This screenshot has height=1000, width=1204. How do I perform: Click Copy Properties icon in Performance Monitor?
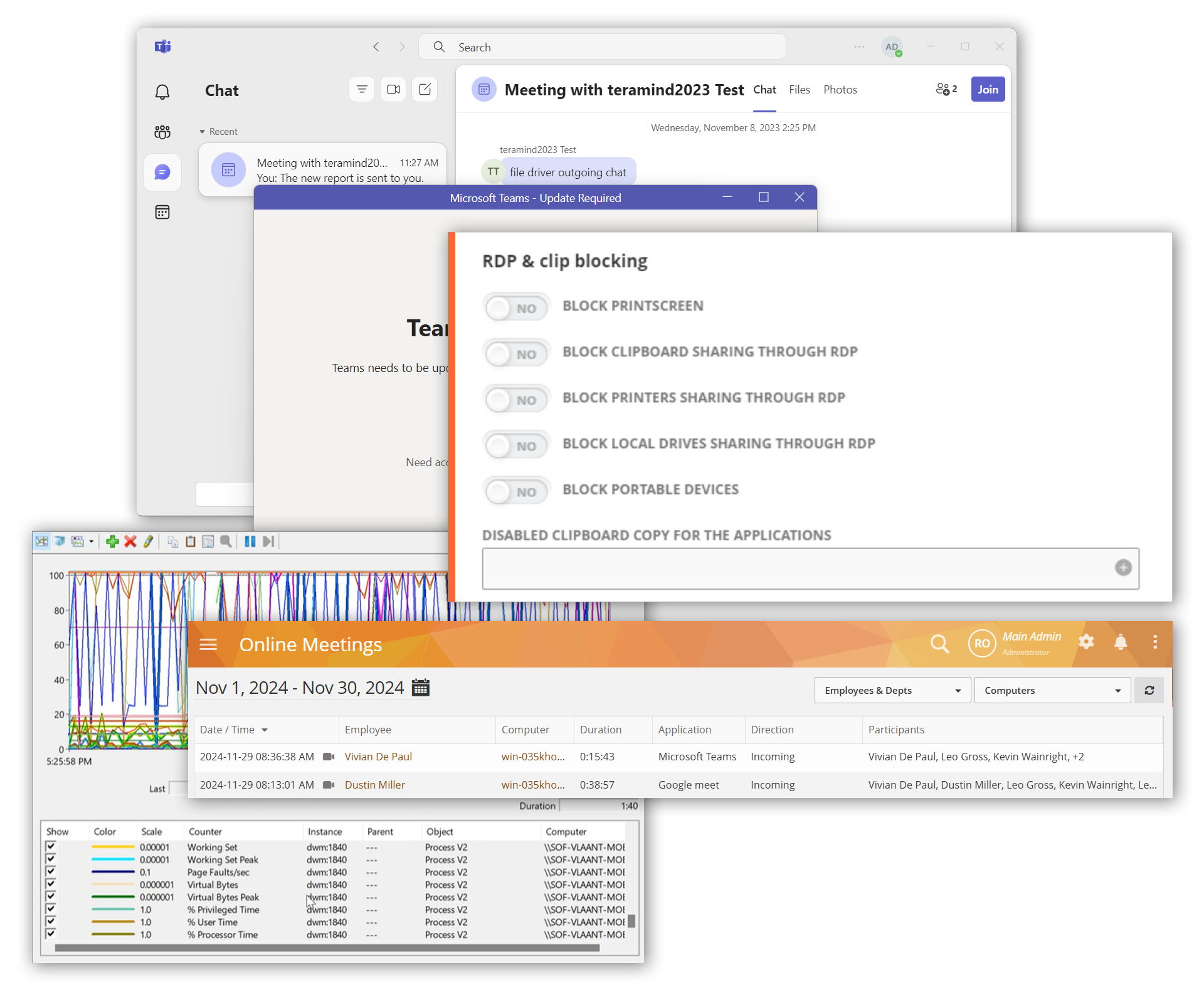point(172,541)
